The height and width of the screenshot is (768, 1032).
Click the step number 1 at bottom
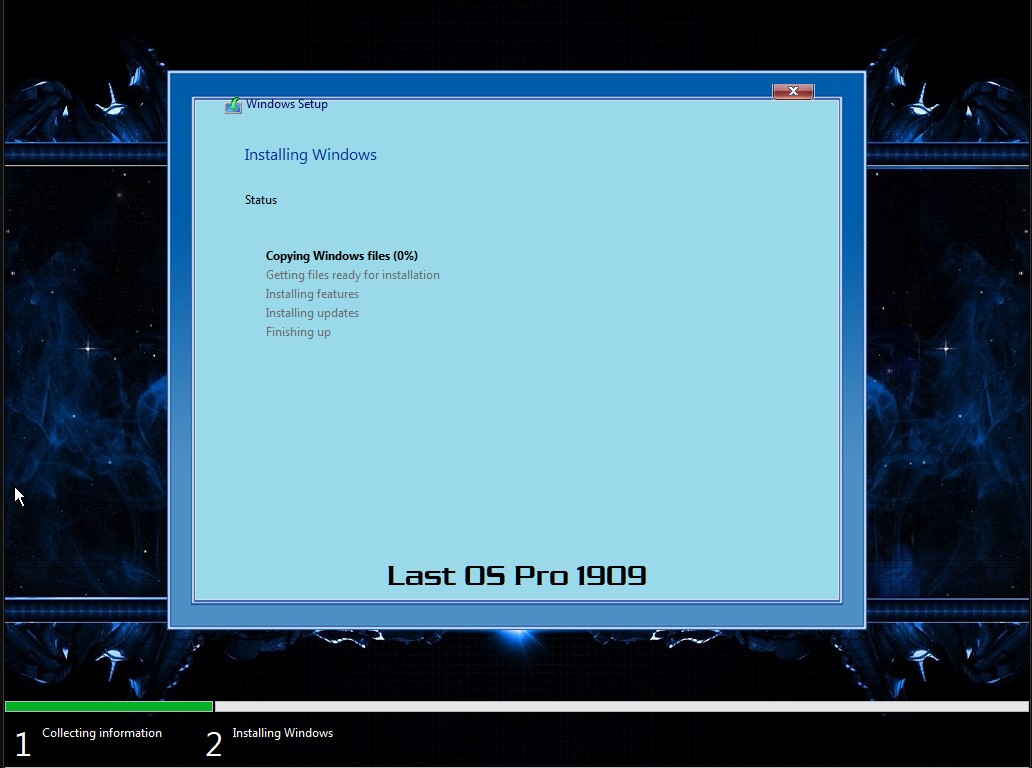click(23, 744)
